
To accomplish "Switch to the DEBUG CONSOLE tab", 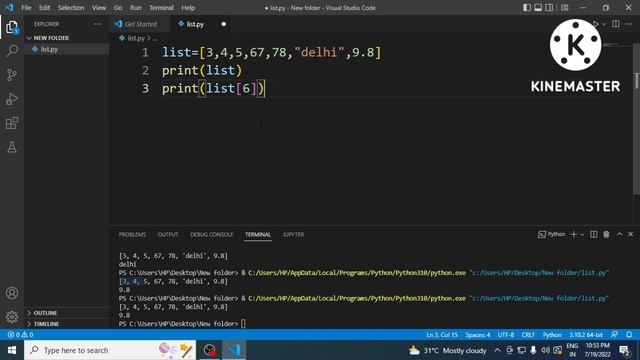I will point(211,235).
